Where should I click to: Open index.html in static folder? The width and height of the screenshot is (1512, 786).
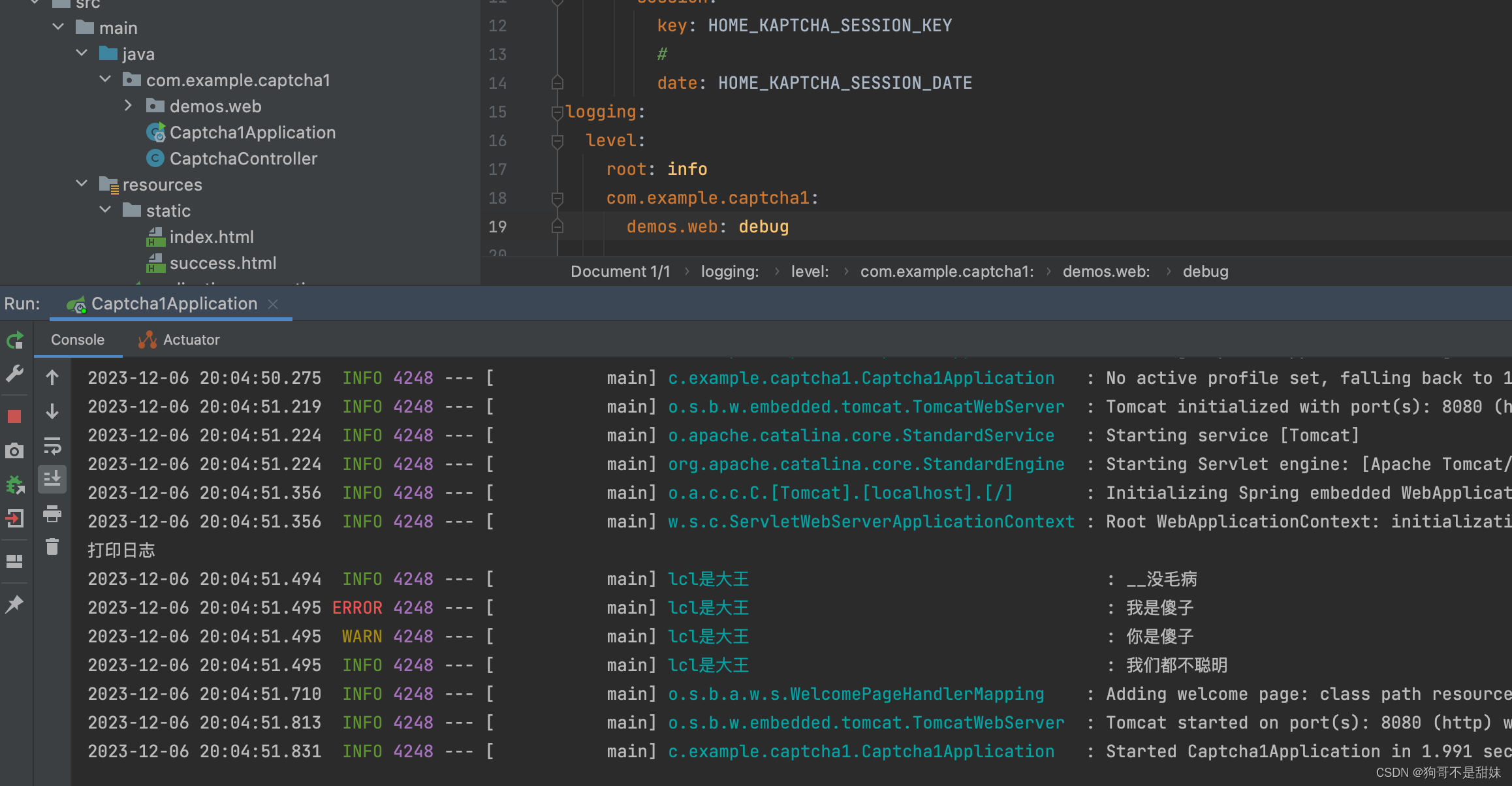[x=212, y=237]
